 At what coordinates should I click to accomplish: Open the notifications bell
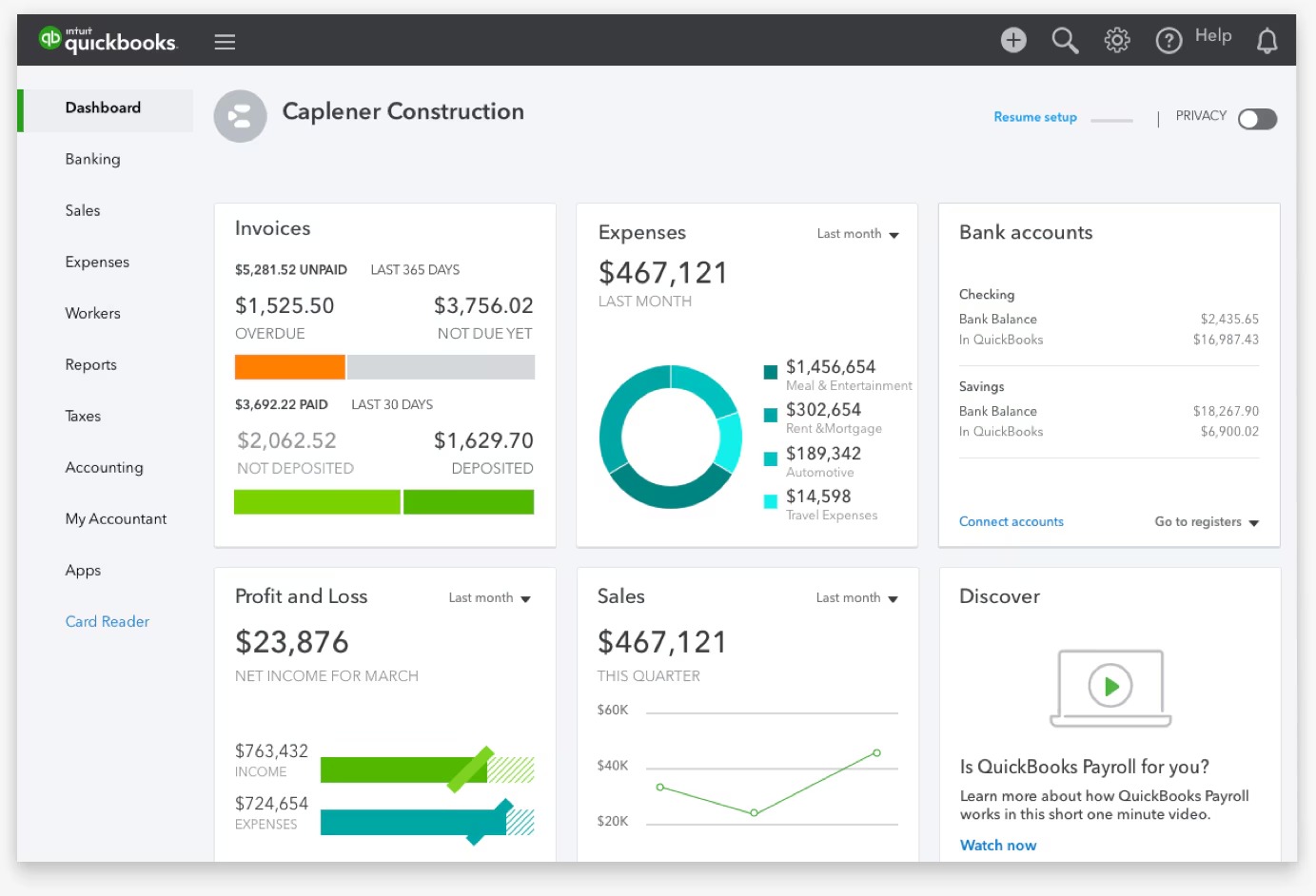[1267, 41]
